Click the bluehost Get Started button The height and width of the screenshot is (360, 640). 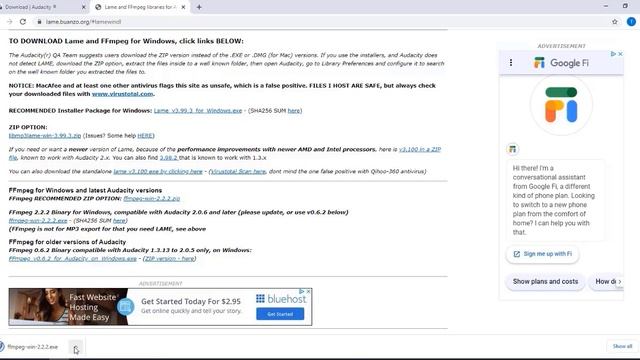tap(280, 314)
